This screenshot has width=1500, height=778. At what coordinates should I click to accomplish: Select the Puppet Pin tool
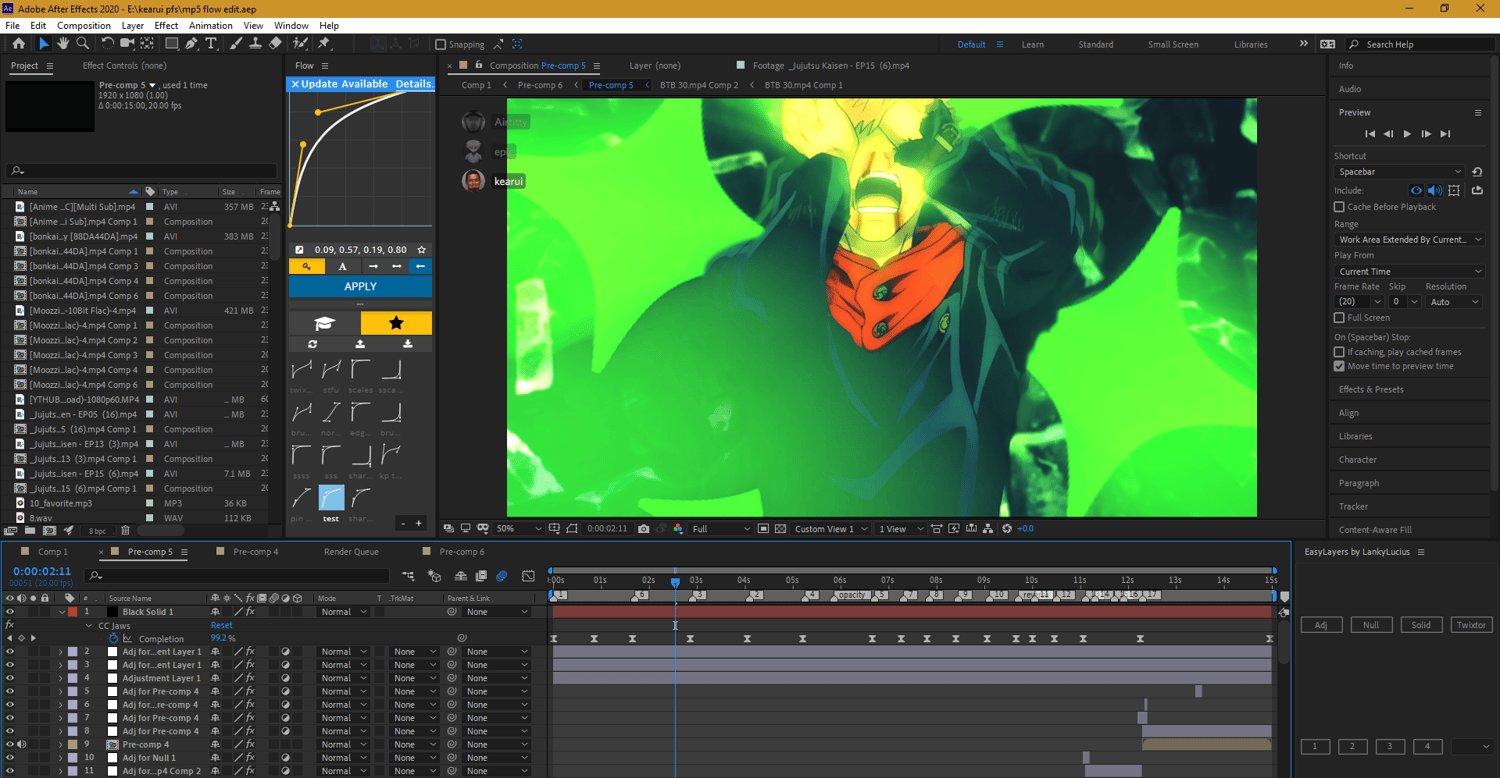324,44
